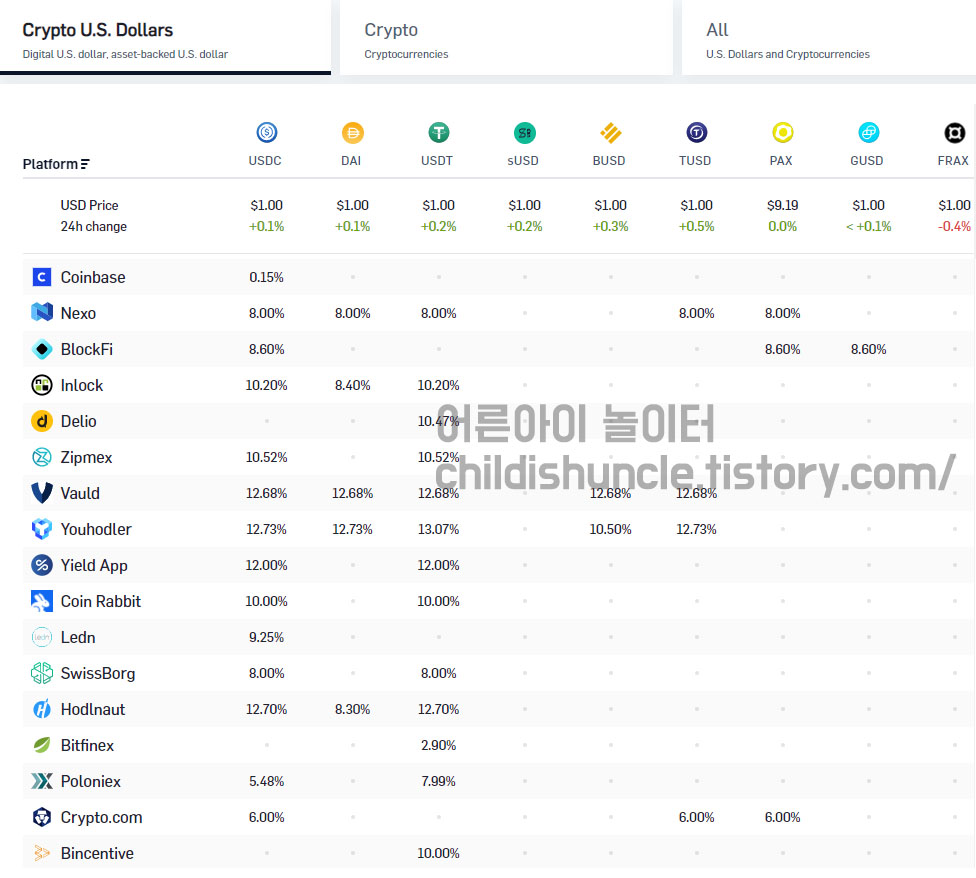Click SwissBorg USDT rate 8.00%

438,673
